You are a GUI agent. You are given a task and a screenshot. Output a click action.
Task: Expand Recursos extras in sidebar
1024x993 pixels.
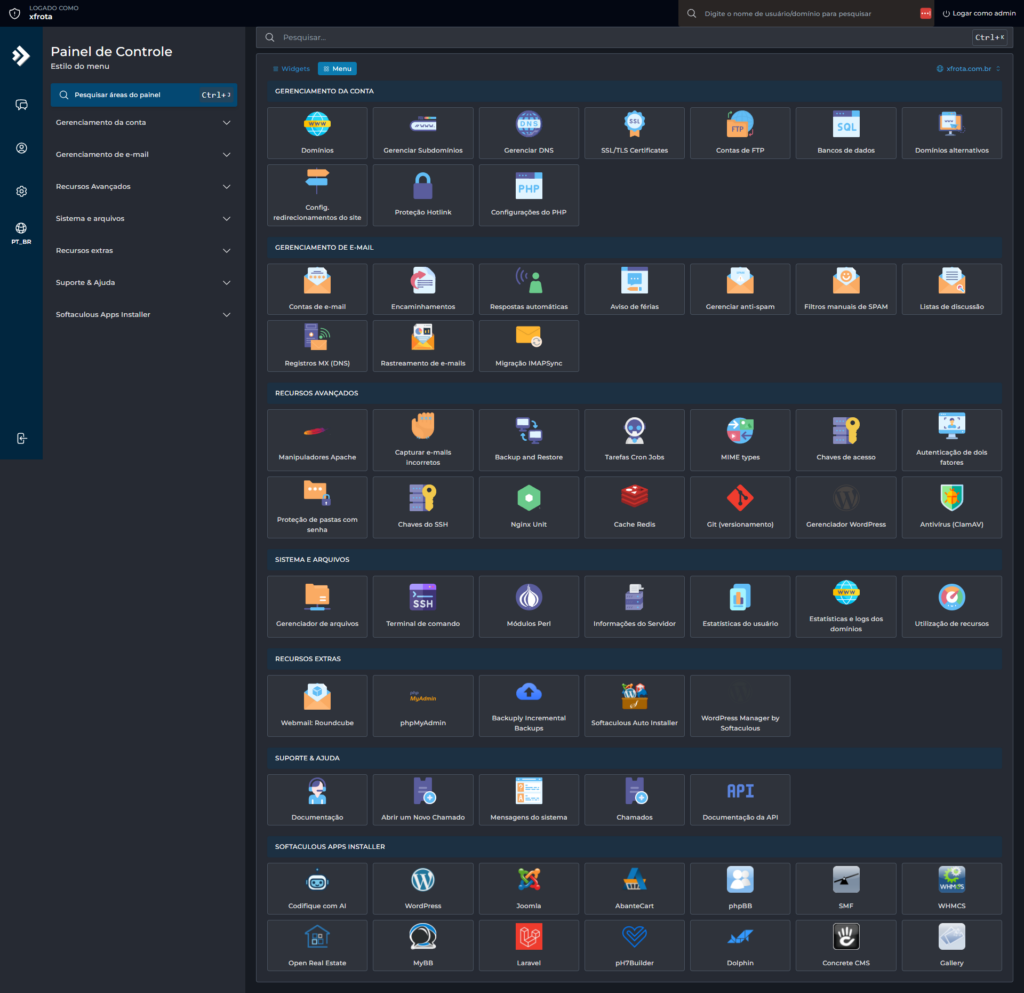coord(143,250)
